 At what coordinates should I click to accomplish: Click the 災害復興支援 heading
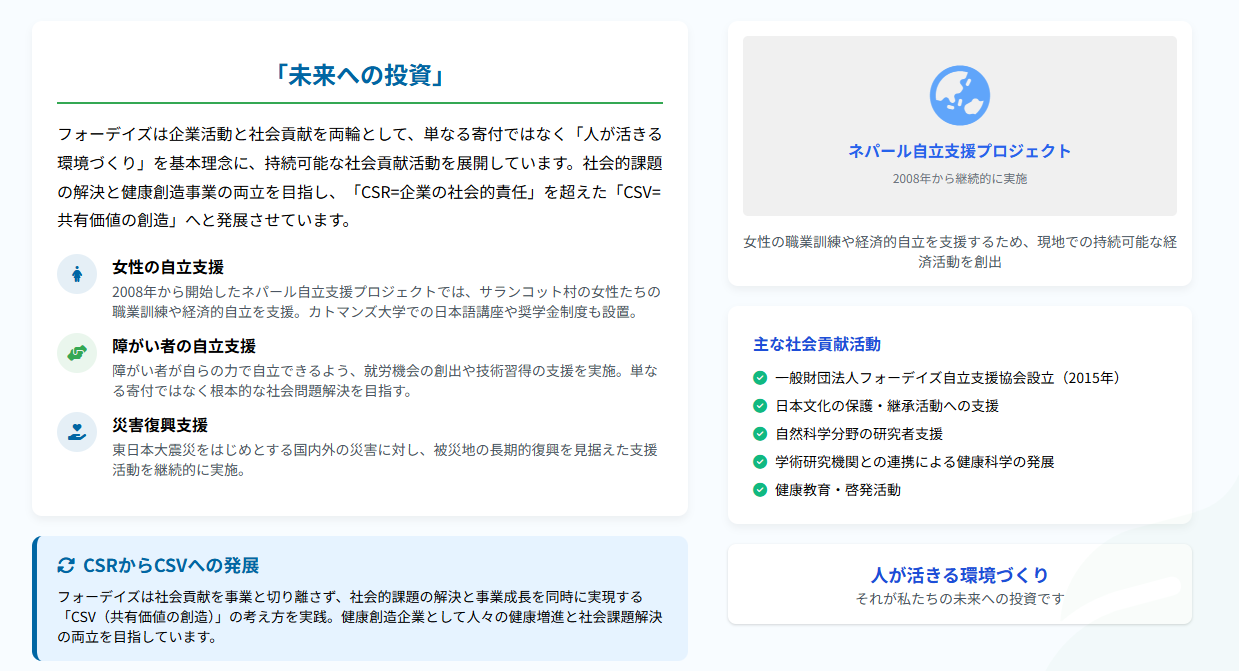[160, 425]
